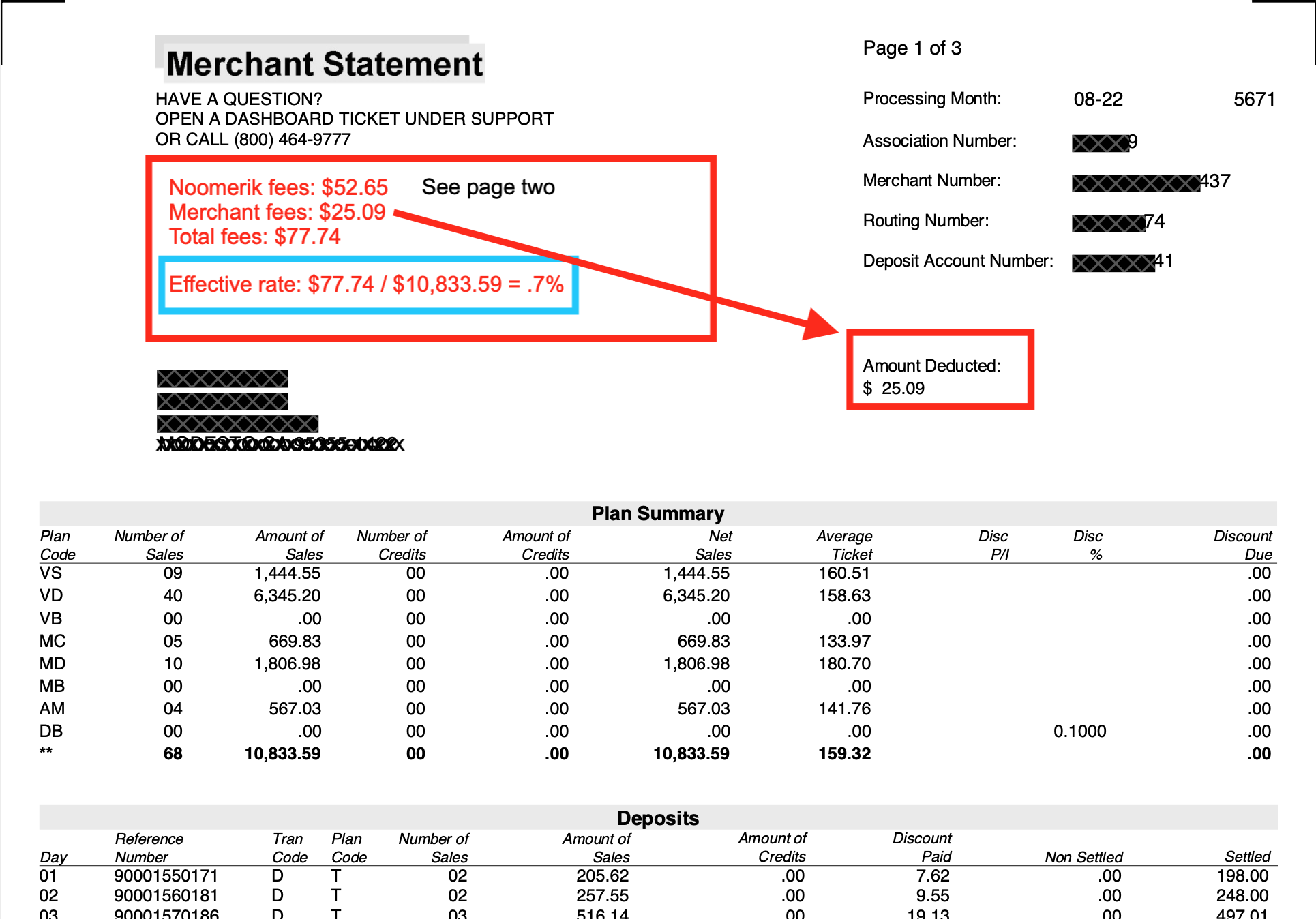This screenshot has height=919, width=1316.
Task: Select the deducted amount $ 25.09
Action: click(x=893, y=389)
